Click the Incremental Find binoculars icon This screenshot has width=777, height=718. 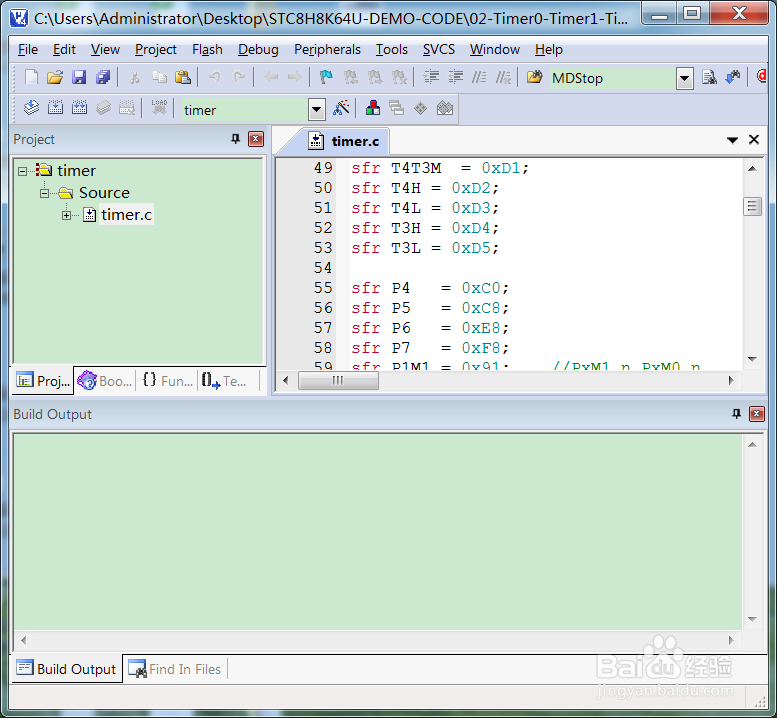click(x=733, y=77)
